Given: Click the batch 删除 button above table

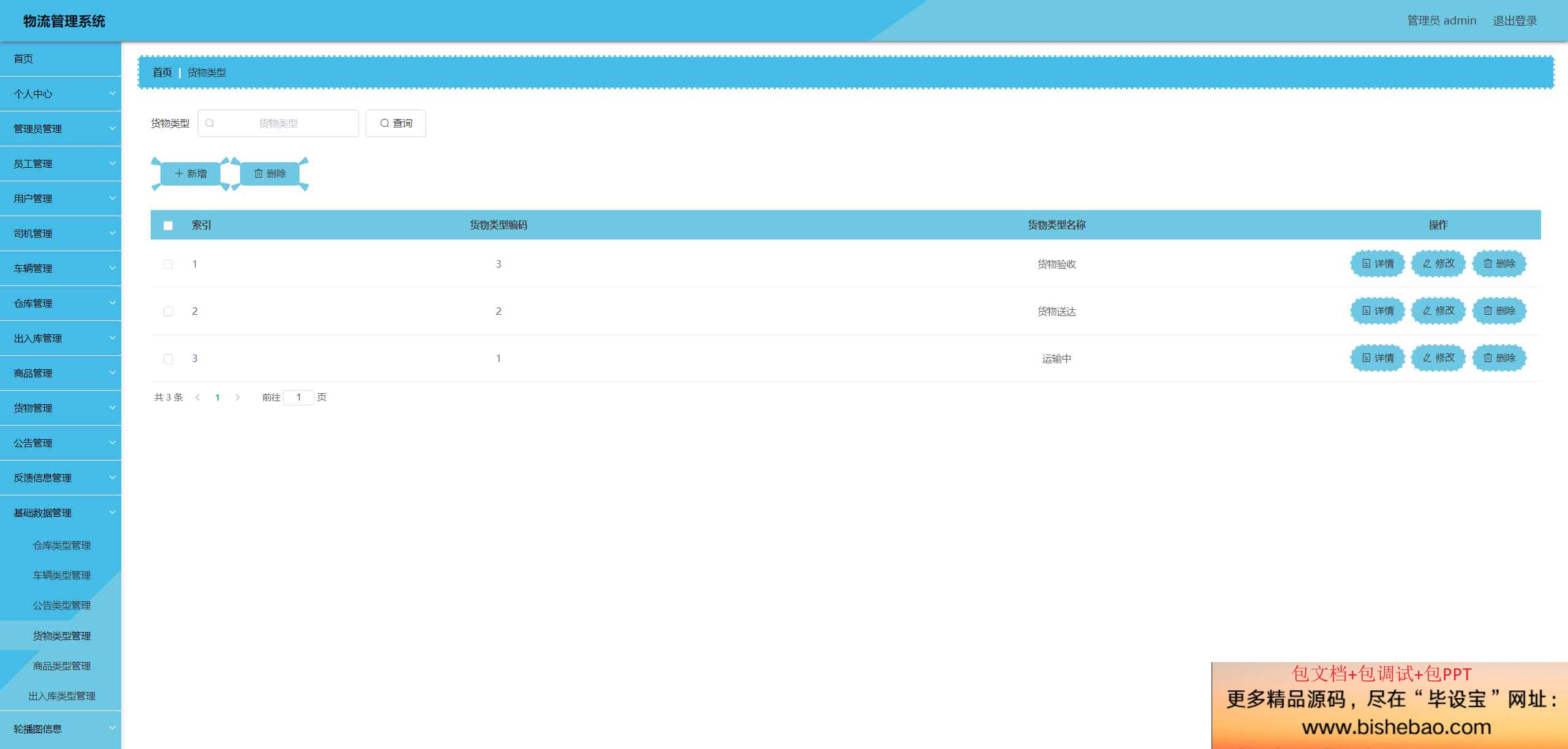Looking at the screenshot, I should [x=270, y=174].
